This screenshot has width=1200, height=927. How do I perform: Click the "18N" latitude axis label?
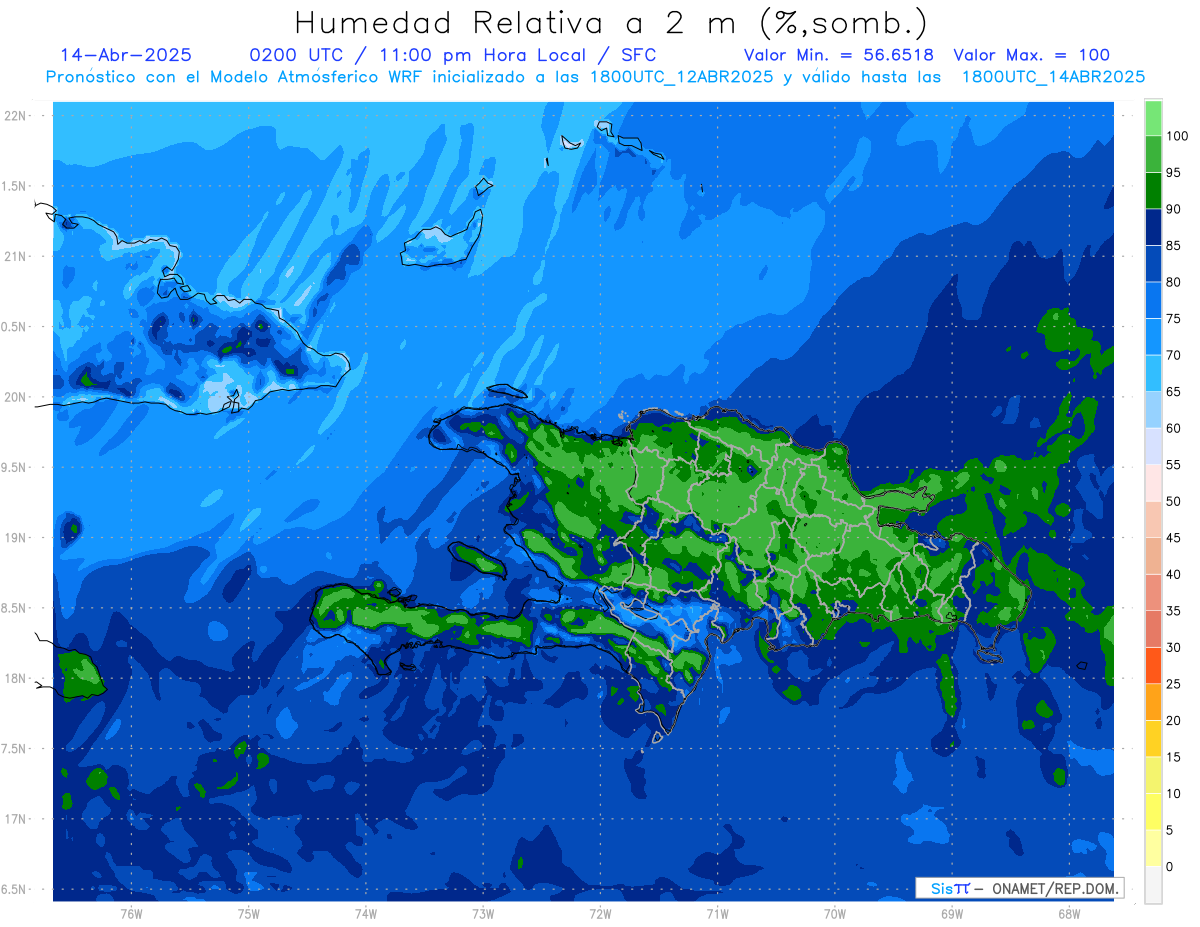click(17, 678)
